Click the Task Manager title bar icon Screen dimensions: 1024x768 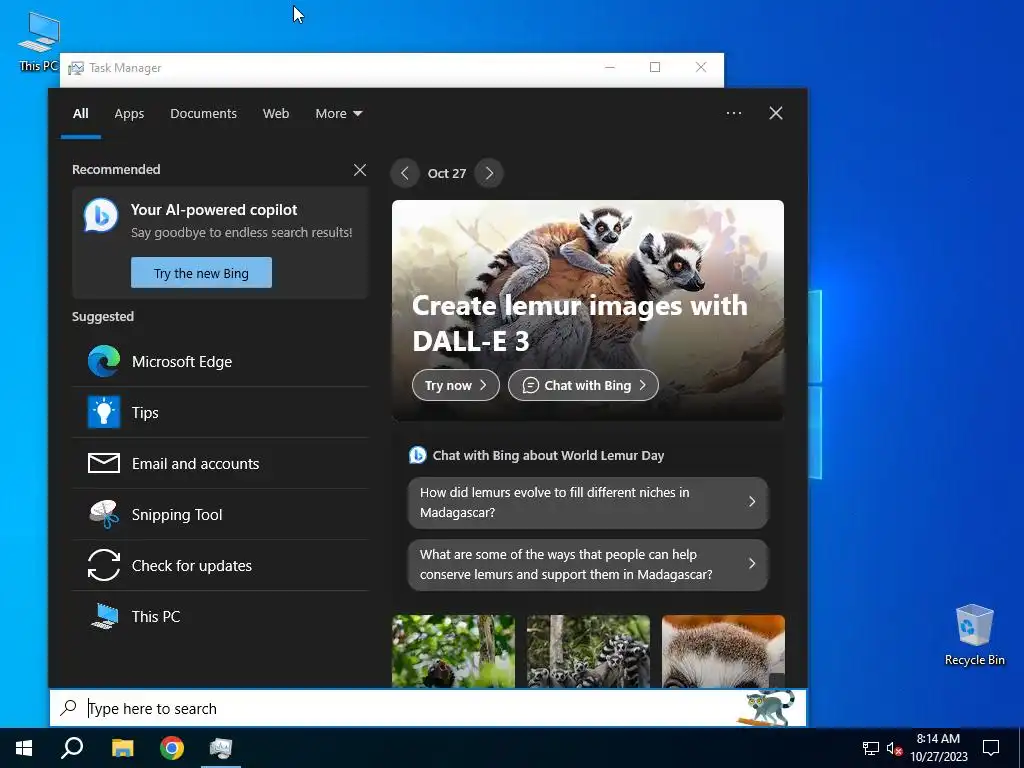[x=76, y=68]
